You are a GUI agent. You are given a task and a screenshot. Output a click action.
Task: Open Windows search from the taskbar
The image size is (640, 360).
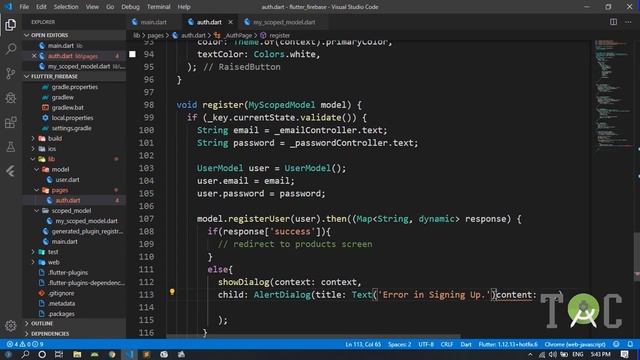pyautogui.click(x=25, y=354)
